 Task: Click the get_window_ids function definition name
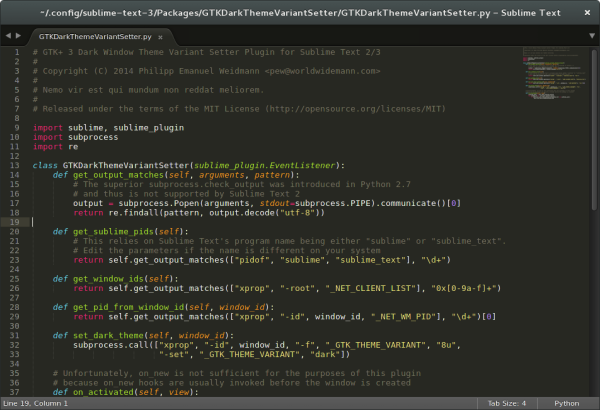pyautogui.click(x=108, y=279)
